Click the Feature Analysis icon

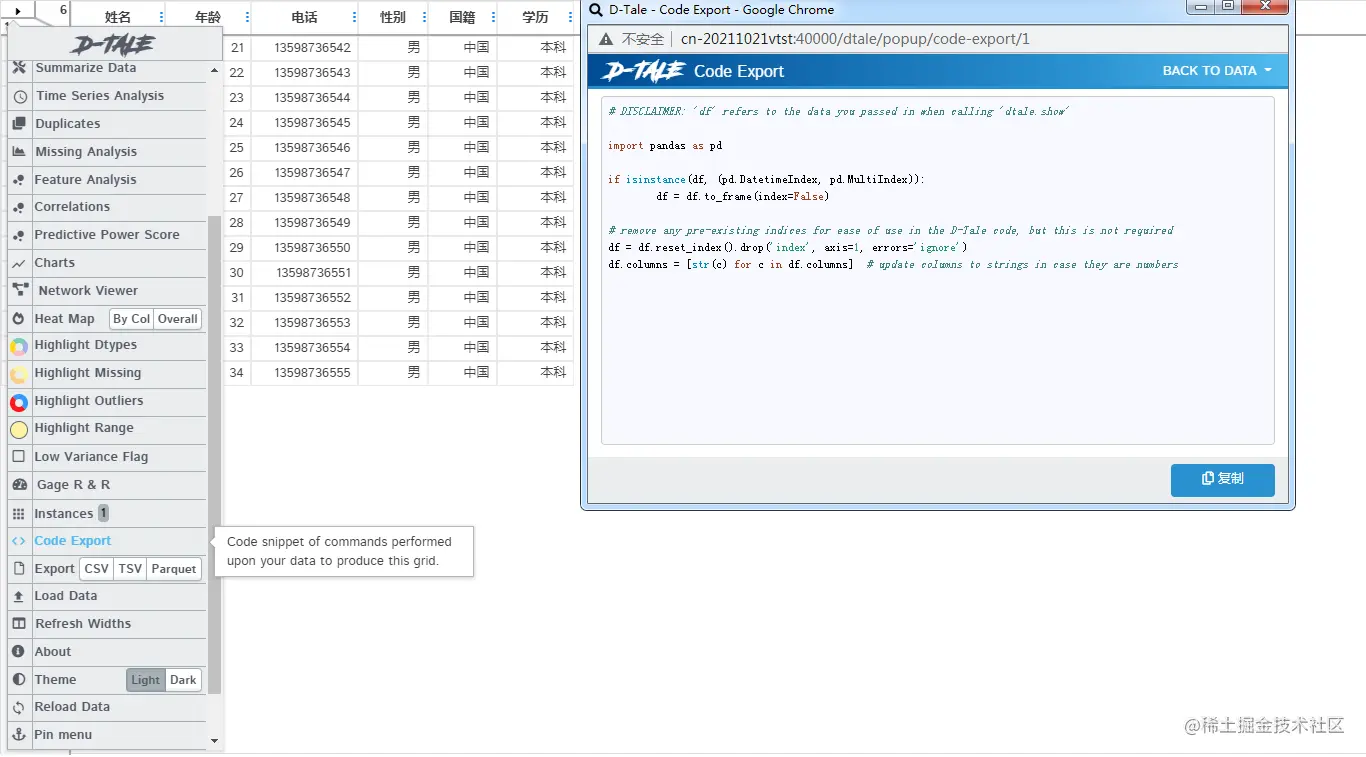click(18, 180)
